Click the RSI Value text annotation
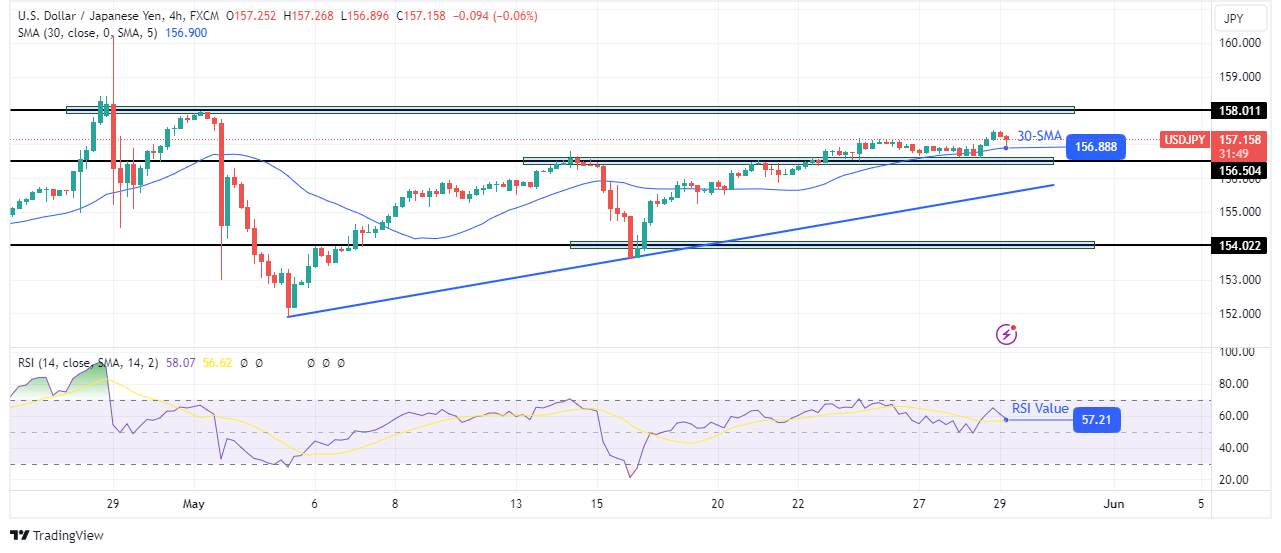This screenshot has width=1281, height=553. tap(1040, 408)
